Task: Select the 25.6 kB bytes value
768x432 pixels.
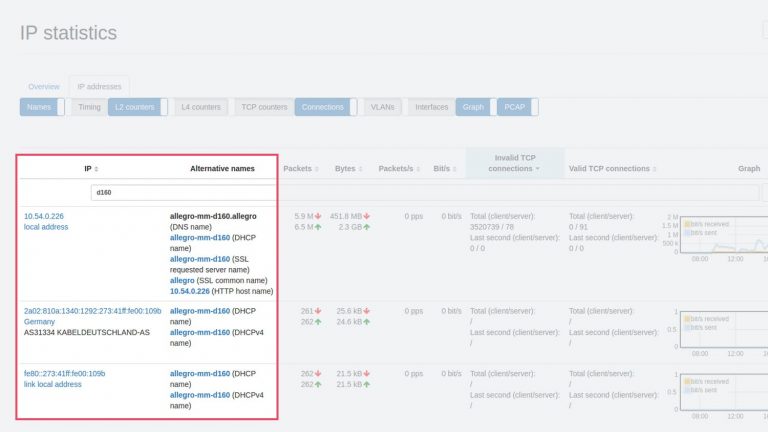Action: click(349, 311)
